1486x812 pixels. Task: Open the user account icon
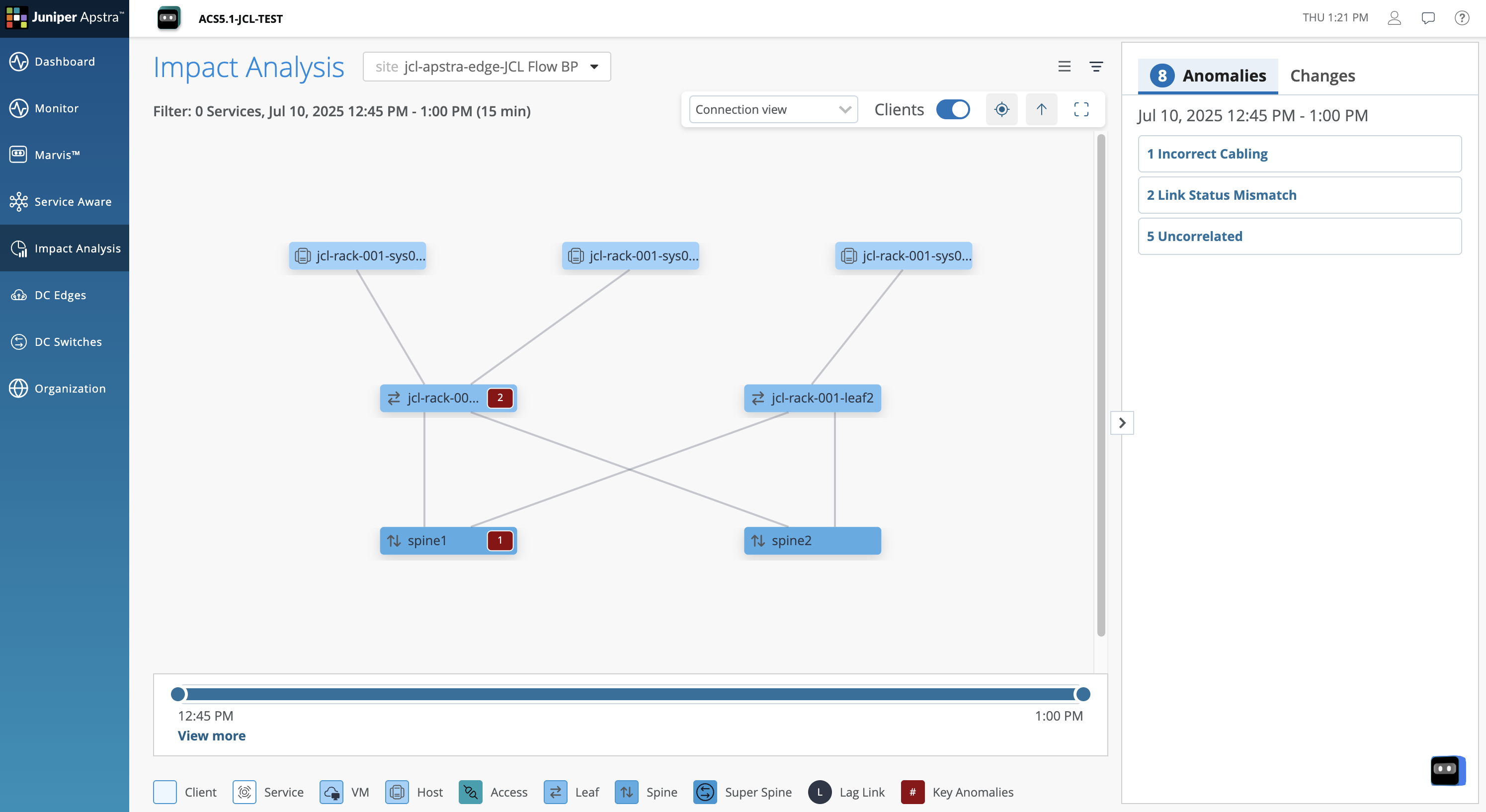[1394, 18]
